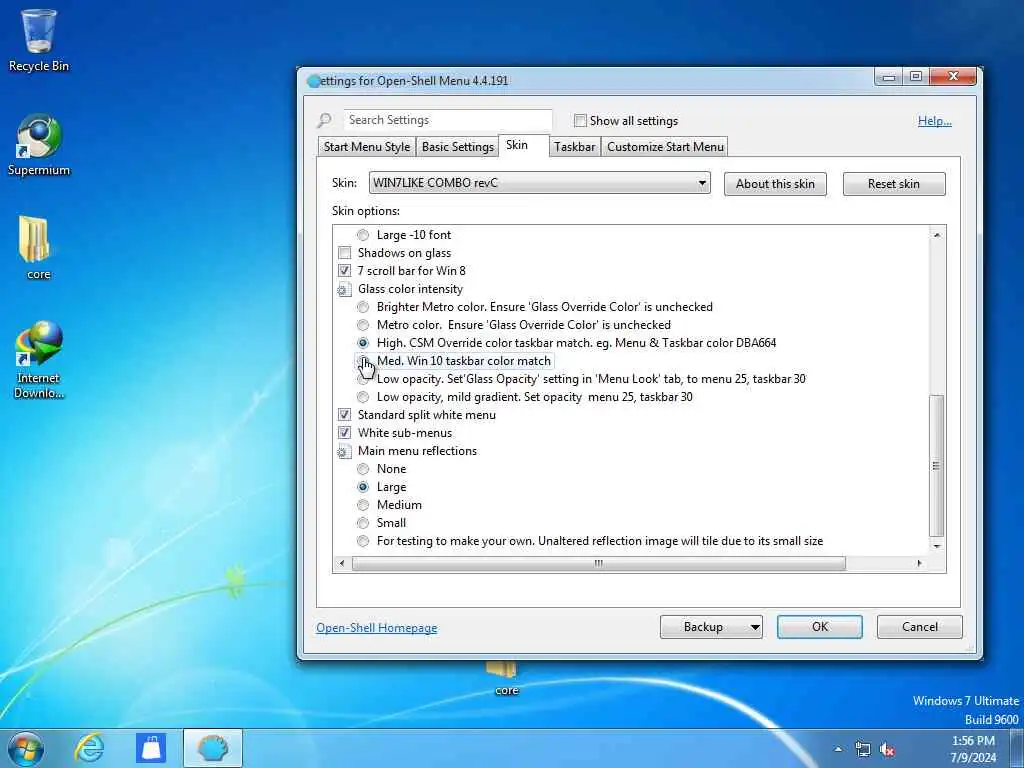Screen dimensions: 1024x768
Task: Click the scroll down arrow in skin options
Action: click(936, 546)
